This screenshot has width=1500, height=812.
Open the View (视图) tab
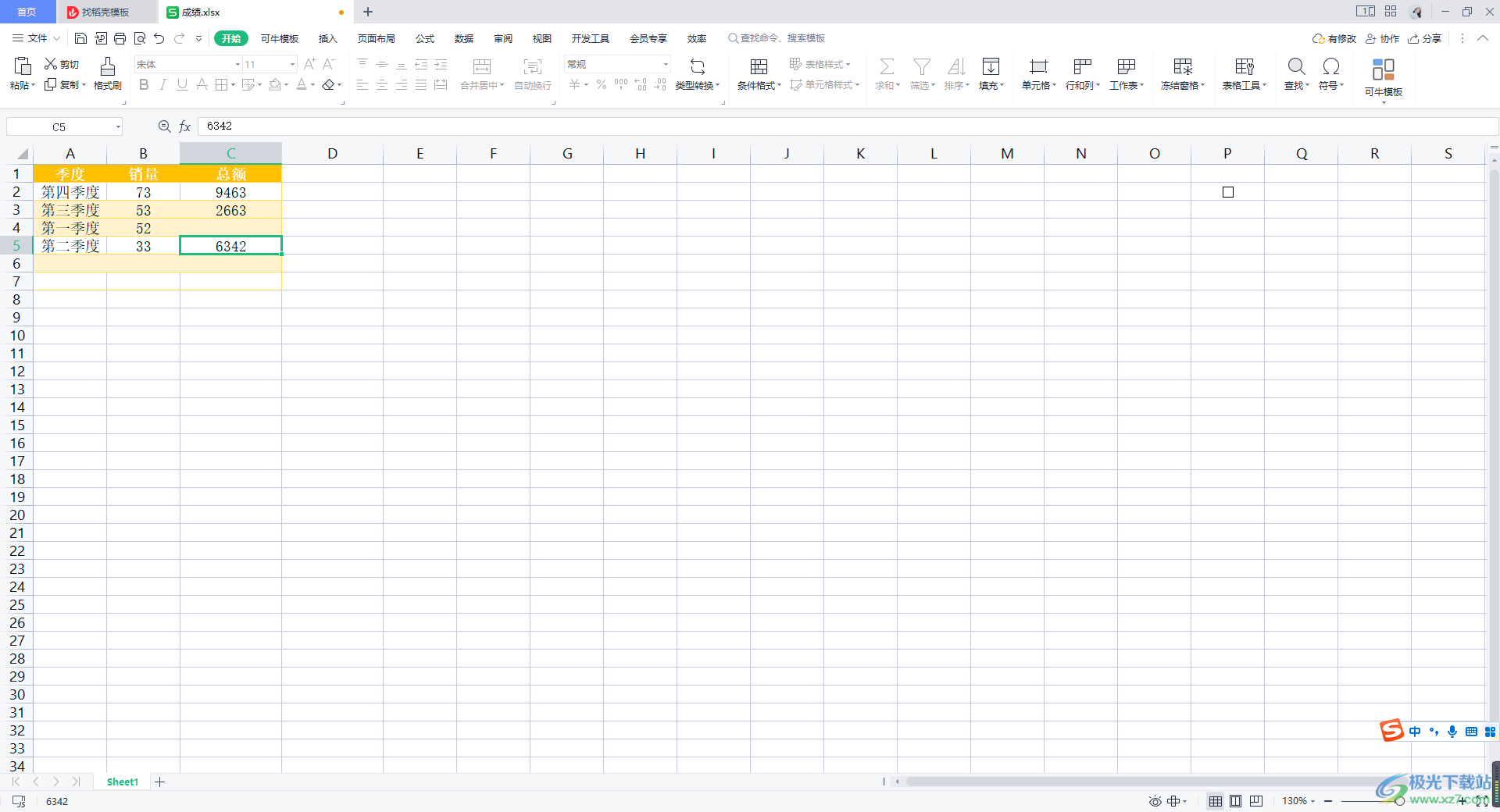[x=542, y=38]
